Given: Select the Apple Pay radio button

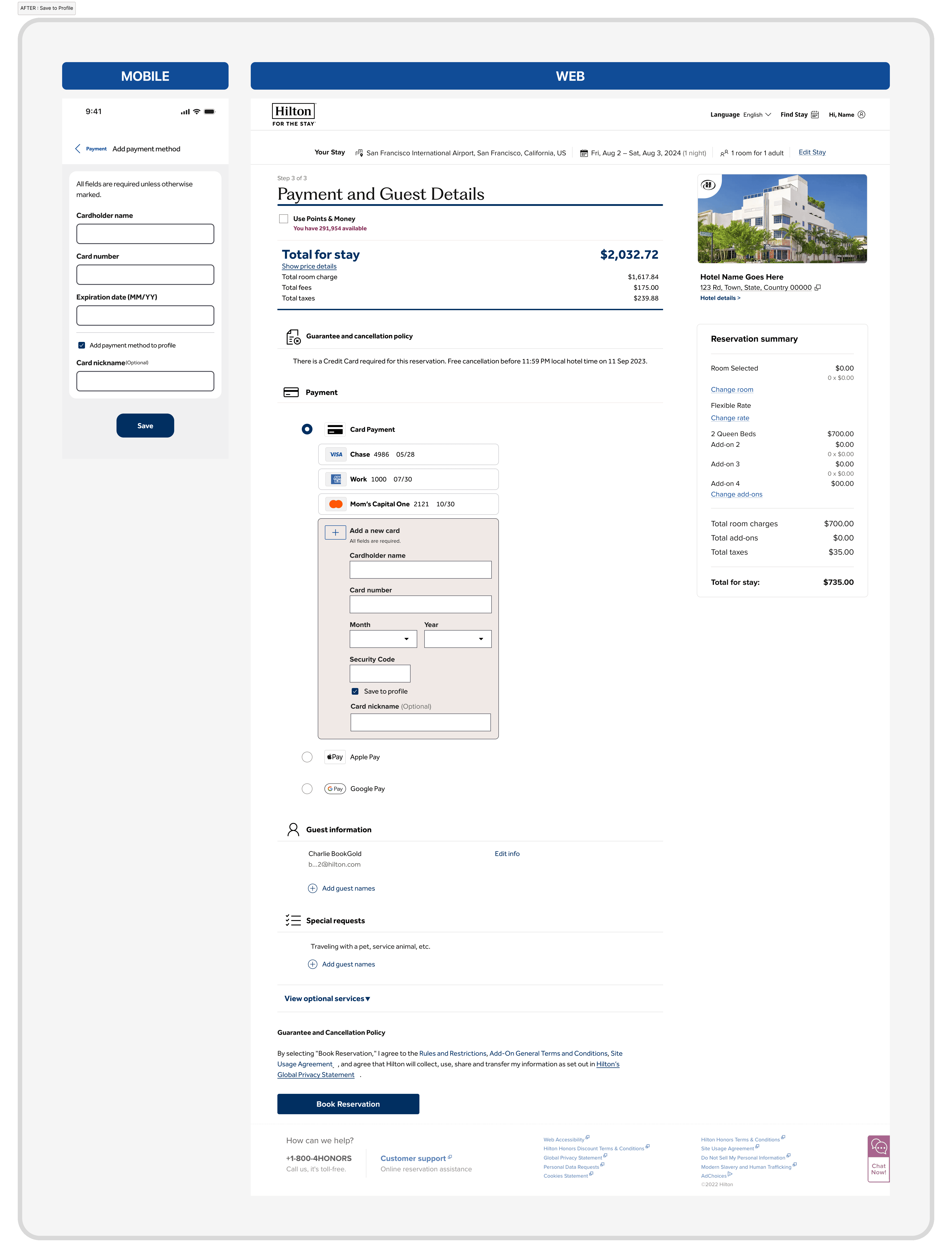Looking at the screenshot, I should click(x=307, y=757).
